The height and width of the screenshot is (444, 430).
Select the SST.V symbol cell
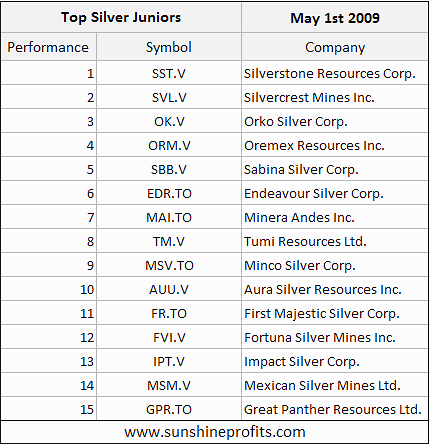(x=169, y=73)
